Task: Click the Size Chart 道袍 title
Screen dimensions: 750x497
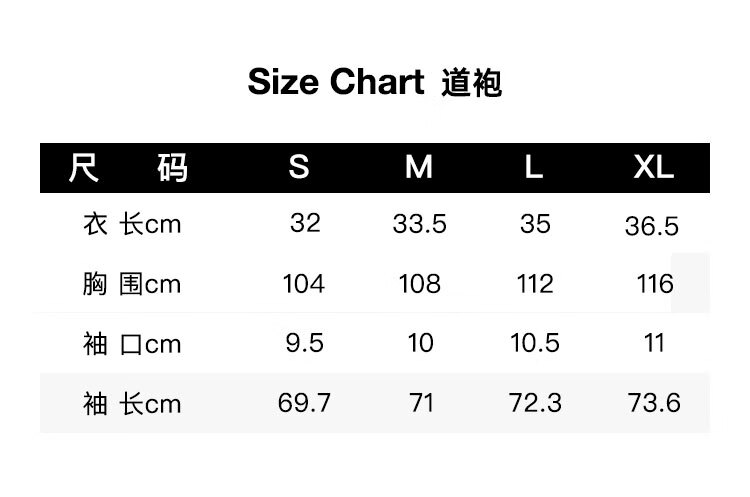Action: coord(375,82)
